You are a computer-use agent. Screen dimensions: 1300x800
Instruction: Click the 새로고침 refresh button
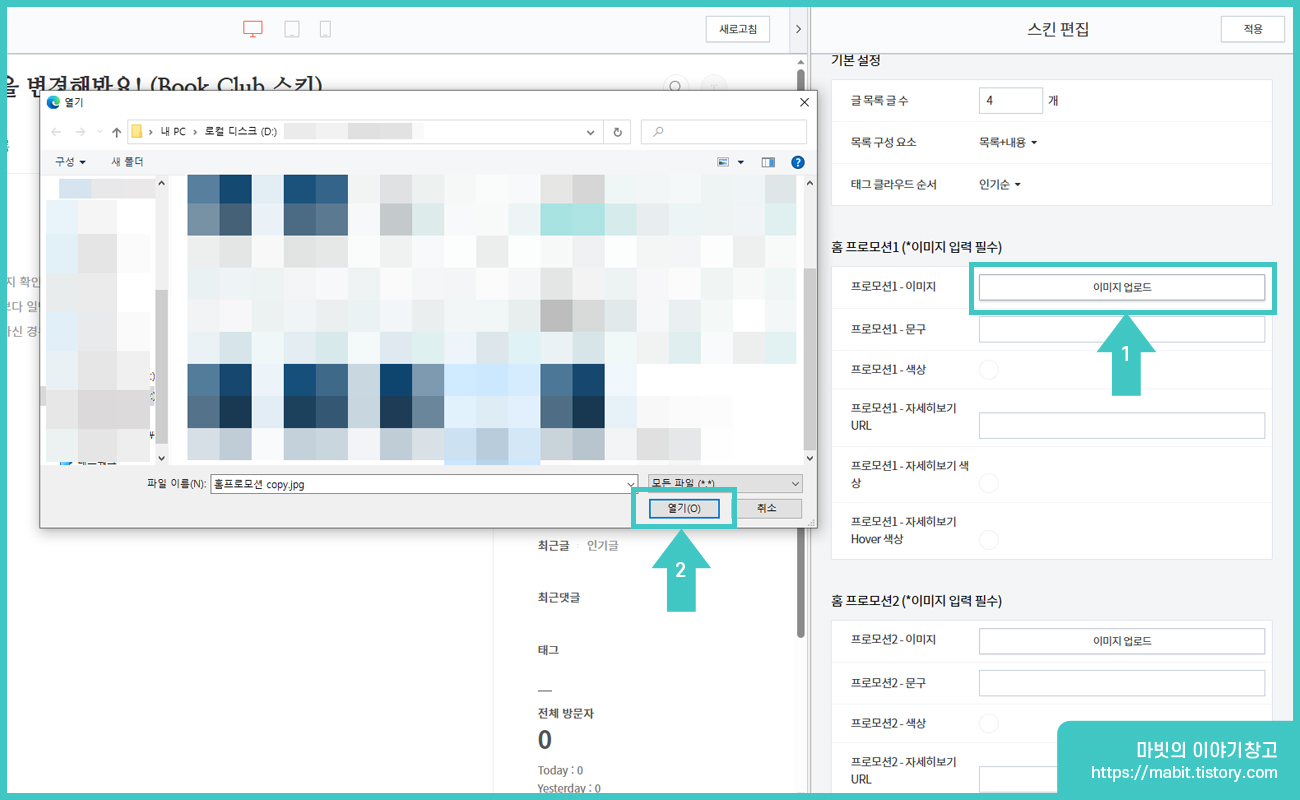click(x=738, y=29)
